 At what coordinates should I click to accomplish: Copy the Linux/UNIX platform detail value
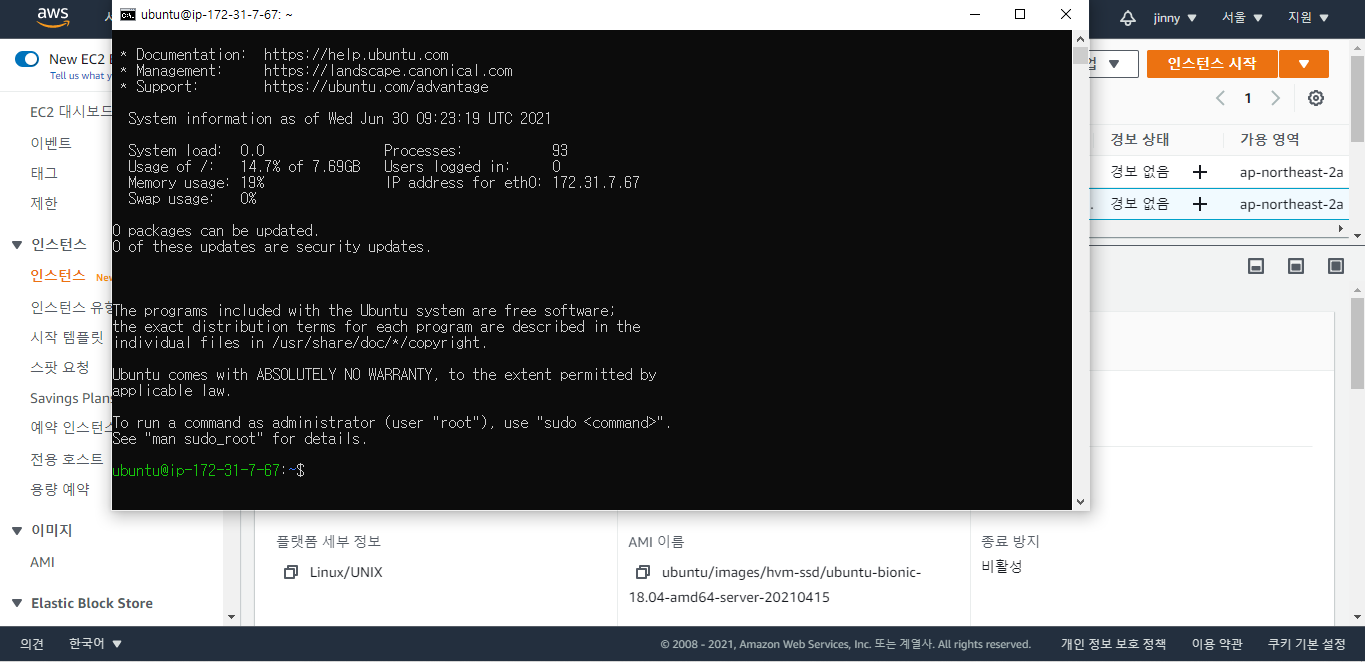pyautogui.click(x=291, y=573)
